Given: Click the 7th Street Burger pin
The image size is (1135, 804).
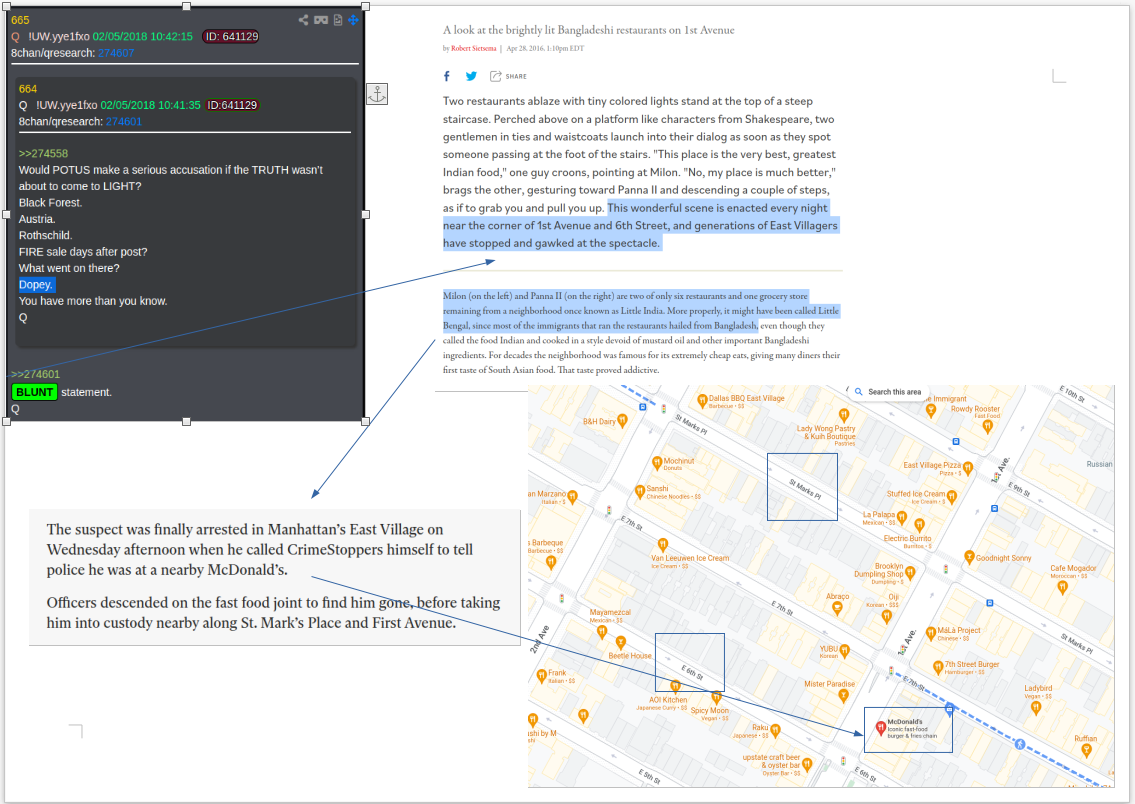Looking at the screenshot, I should [938, 667].
